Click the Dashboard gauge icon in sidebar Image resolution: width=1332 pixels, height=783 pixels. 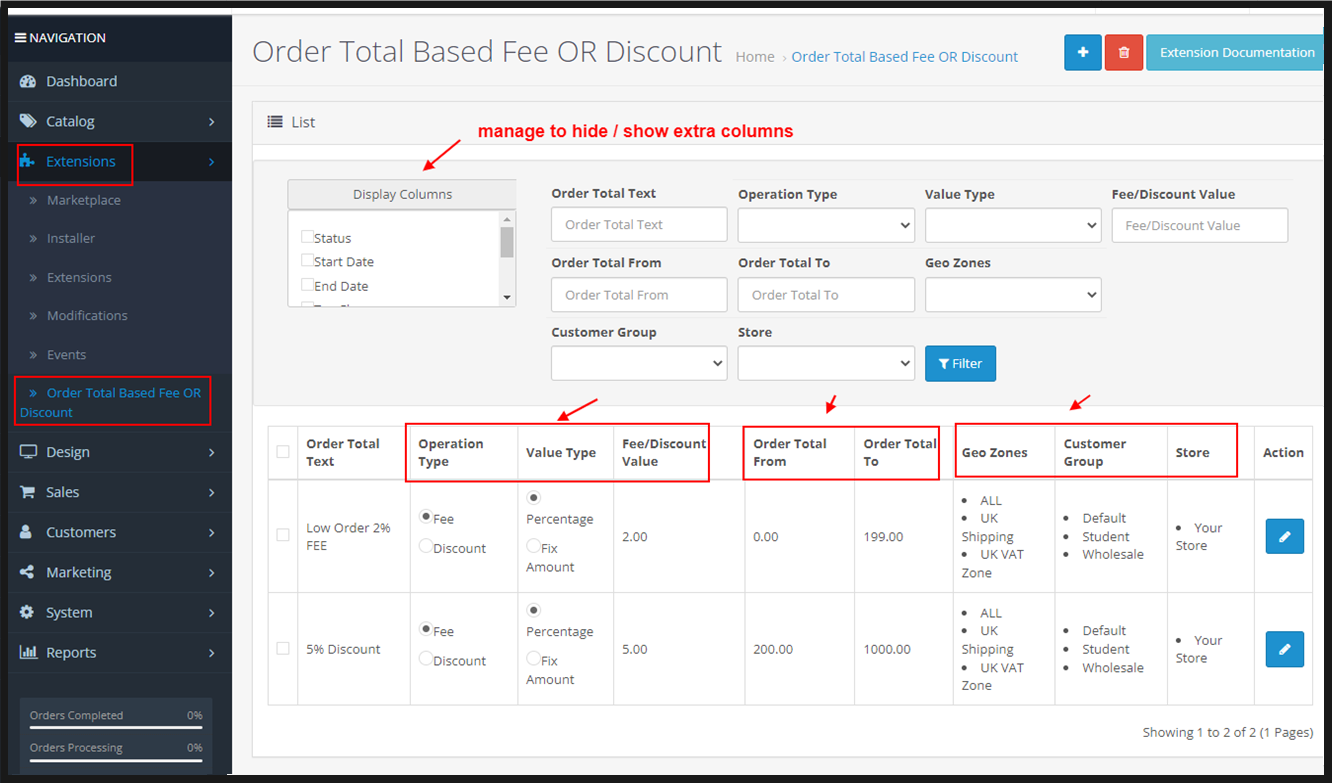(x=28, y=81)
